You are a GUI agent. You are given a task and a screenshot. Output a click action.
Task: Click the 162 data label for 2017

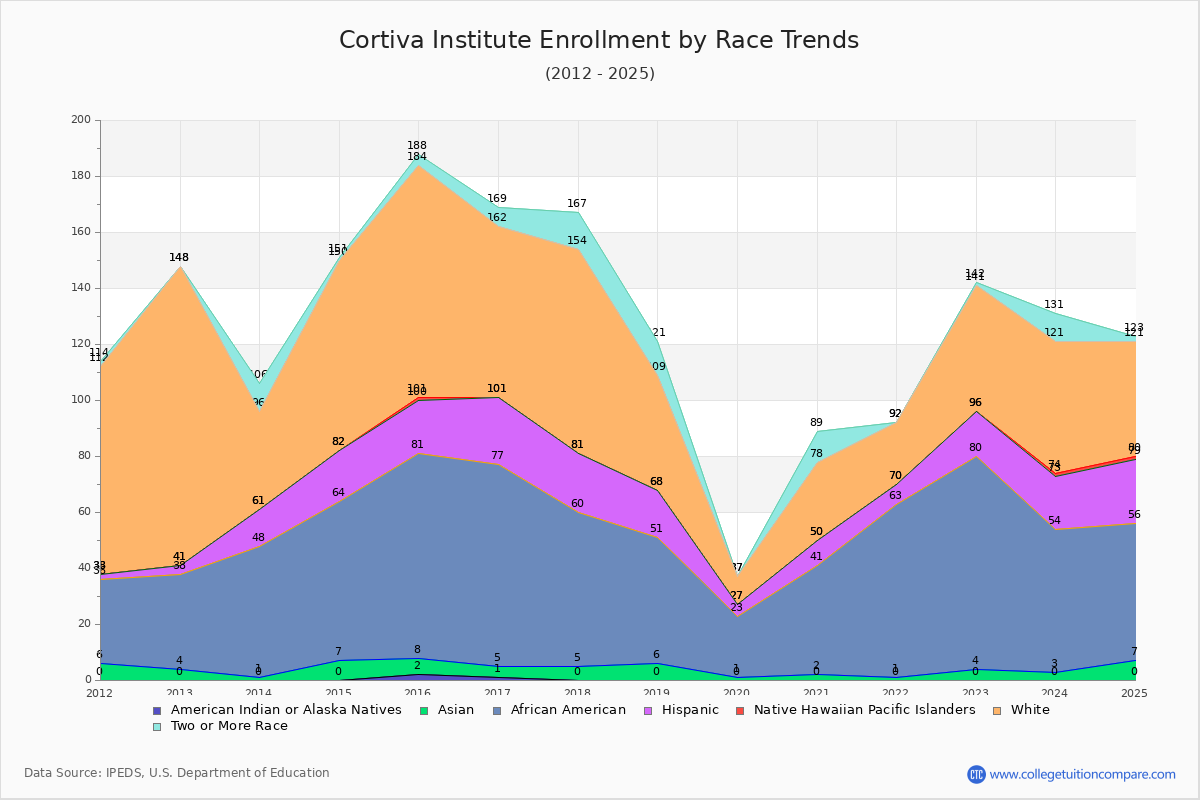click(x=497, y=218)
